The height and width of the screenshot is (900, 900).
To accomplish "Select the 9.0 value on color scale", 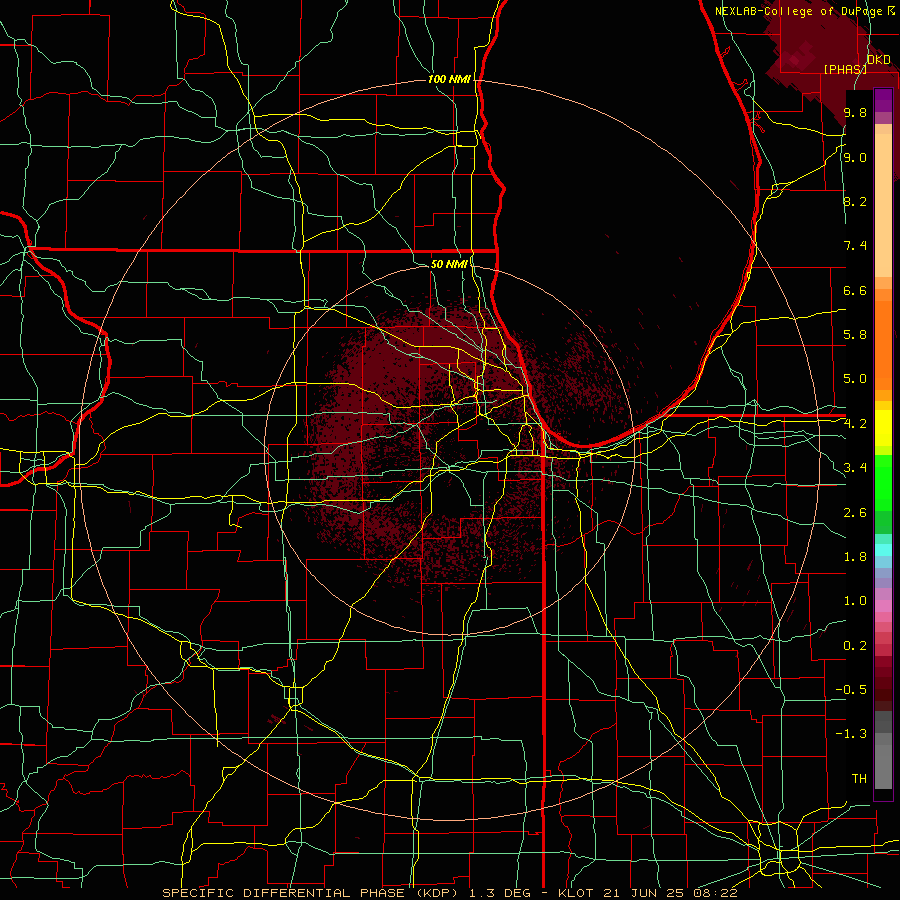I will (x=855, y=157).
